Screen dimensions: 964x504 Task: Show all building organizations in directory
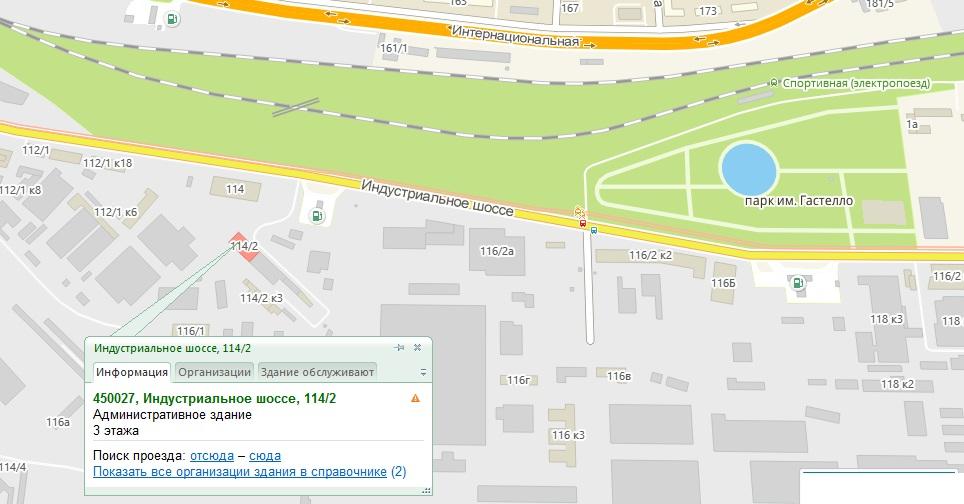[x=240, y=471]
